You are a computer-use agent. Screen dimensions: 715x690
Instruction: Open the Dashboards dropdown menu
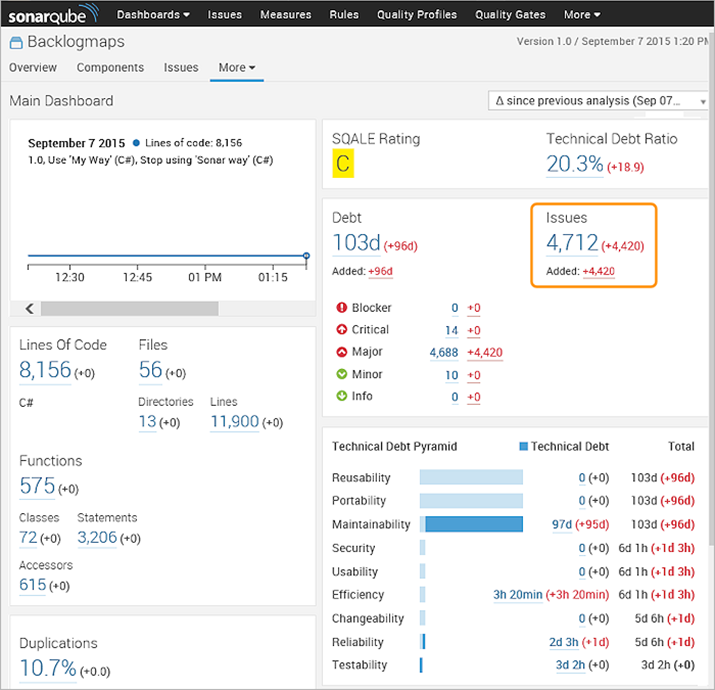(x=153, y=15)
